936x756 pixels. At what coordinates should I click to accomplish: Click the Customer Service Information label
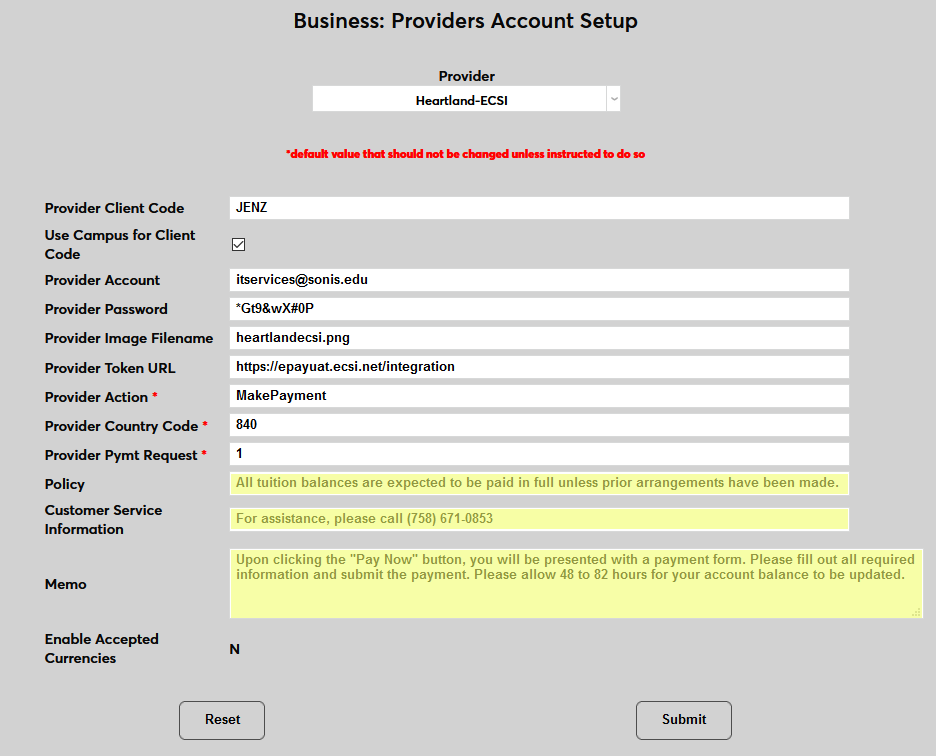103,520
